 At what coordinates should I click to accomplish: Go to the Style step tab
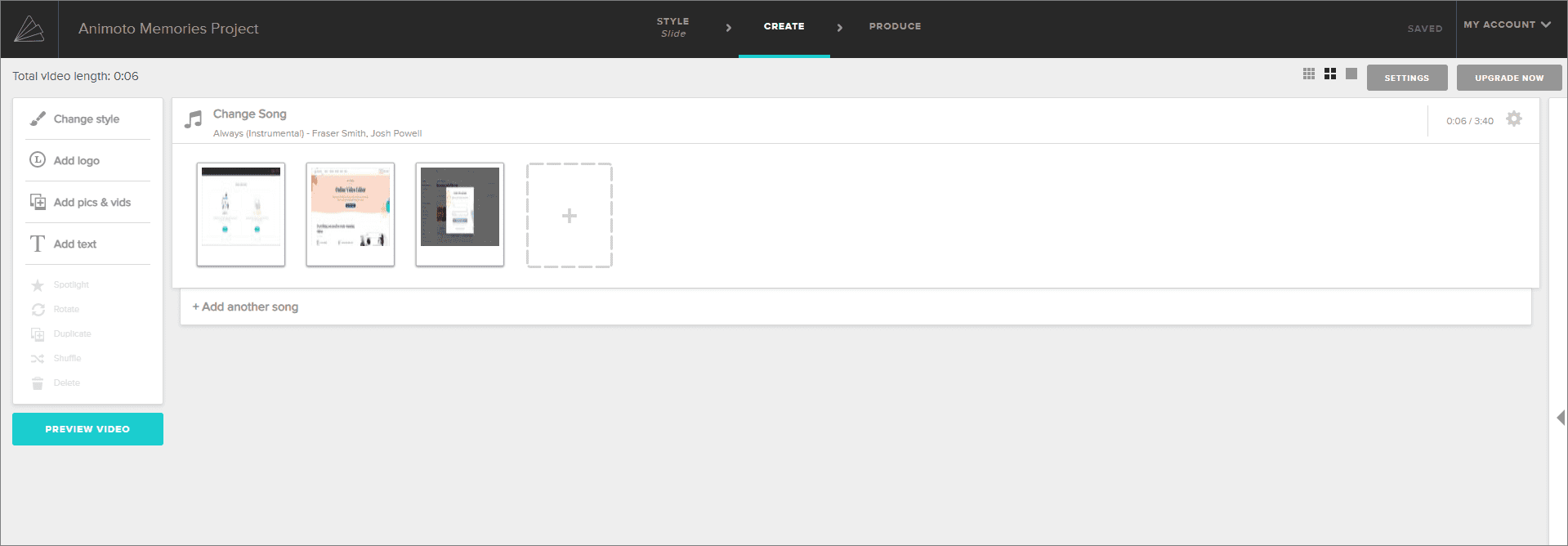coord(672,27)
